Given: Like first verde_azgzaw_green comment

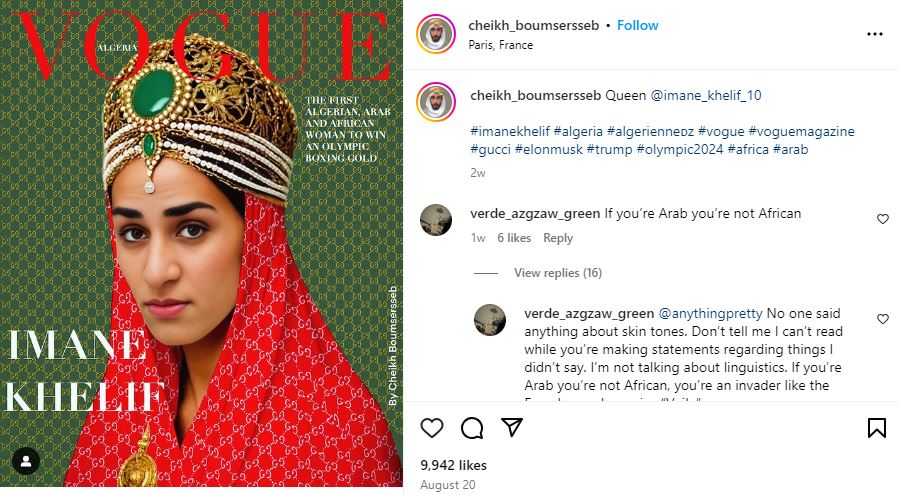Looking at the screenshot, I should pos(882,219).
